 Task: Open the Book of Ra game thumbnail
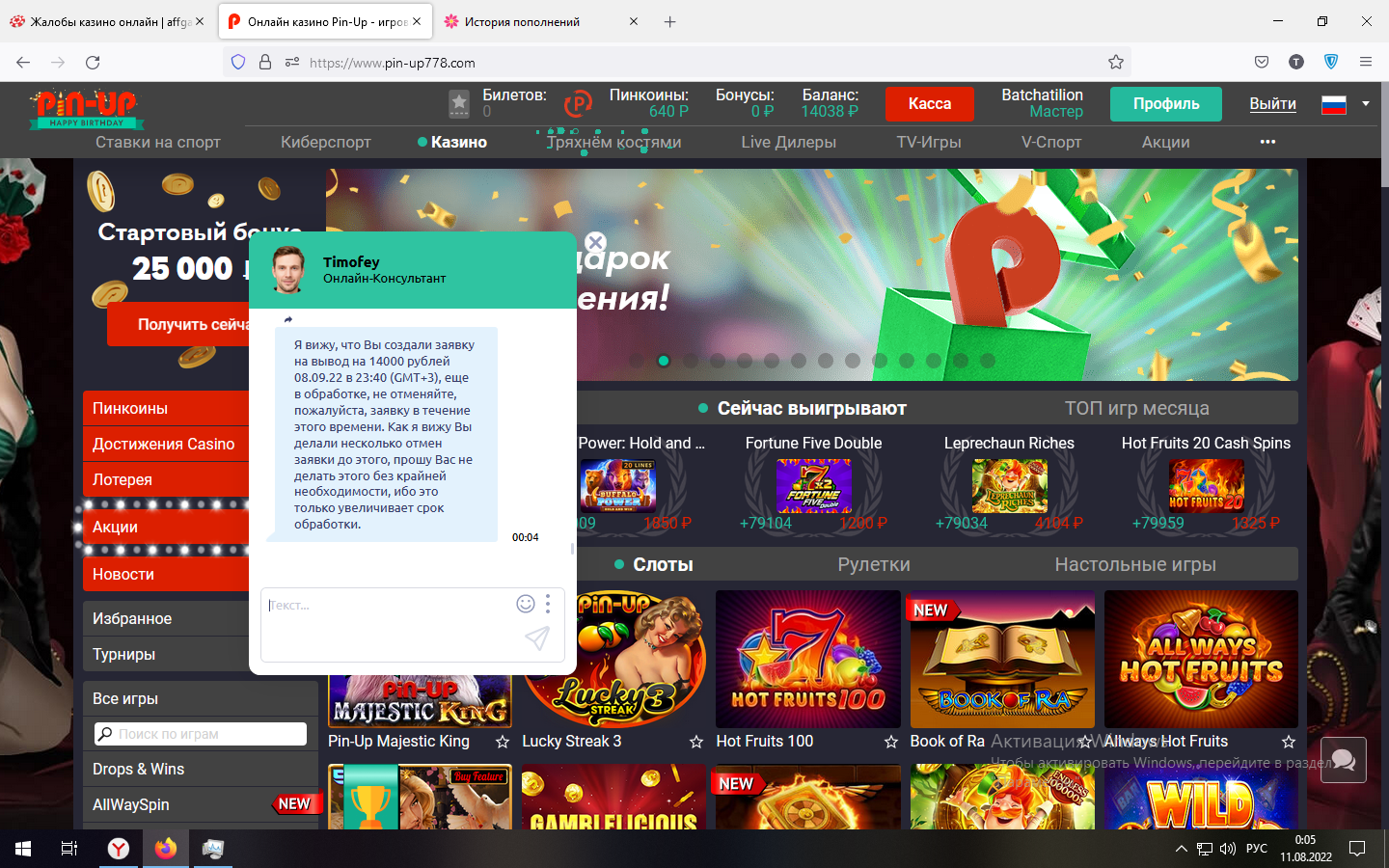click(x=1002, y=659)
